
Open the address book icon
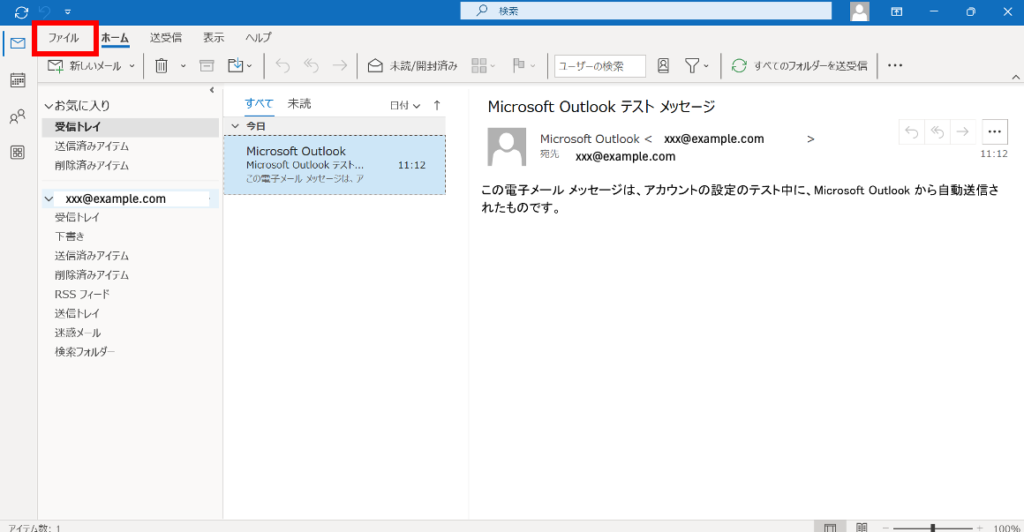coord(663,66)
